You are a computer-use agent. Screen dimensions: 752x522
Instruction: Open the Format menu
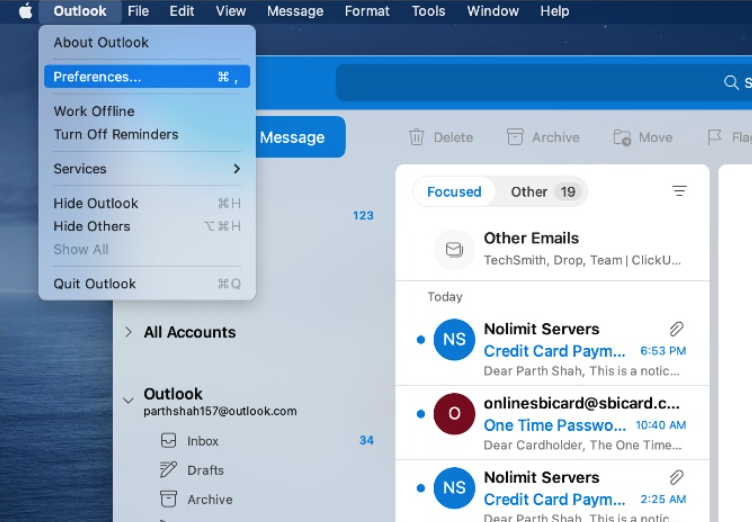(x=367, y=11)
